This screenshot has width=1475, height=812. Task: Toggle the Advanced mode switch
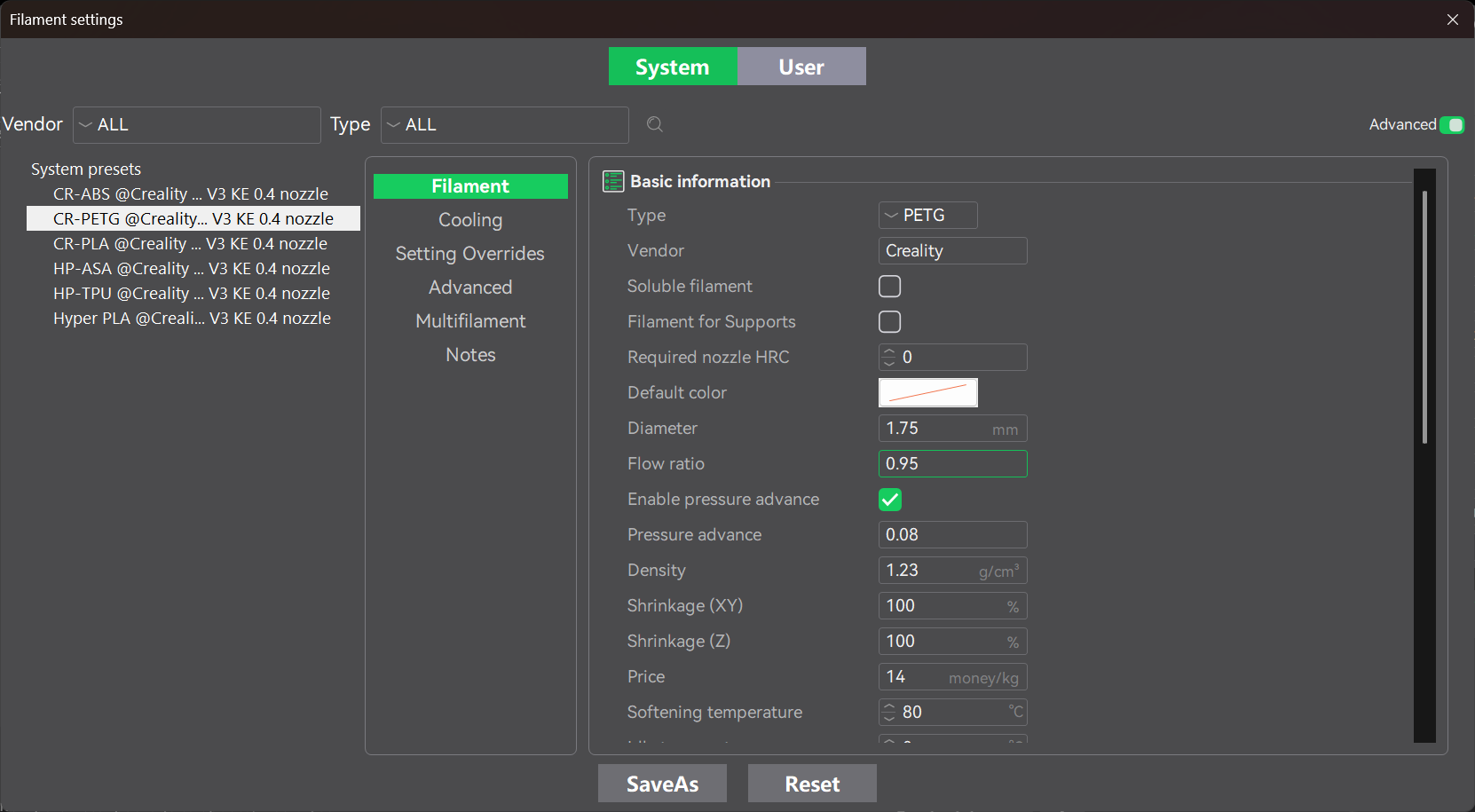1452,125
